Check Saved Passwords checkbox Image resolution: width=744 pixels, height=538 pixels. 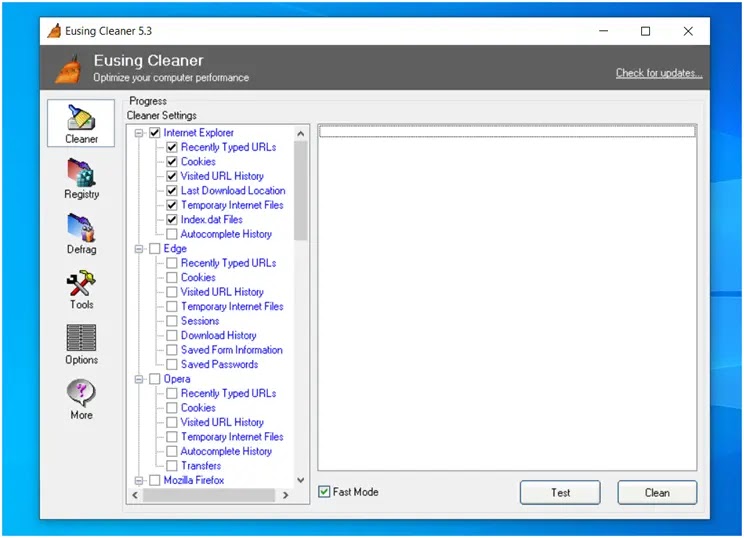pyautogui.click(x=172, y=364)
